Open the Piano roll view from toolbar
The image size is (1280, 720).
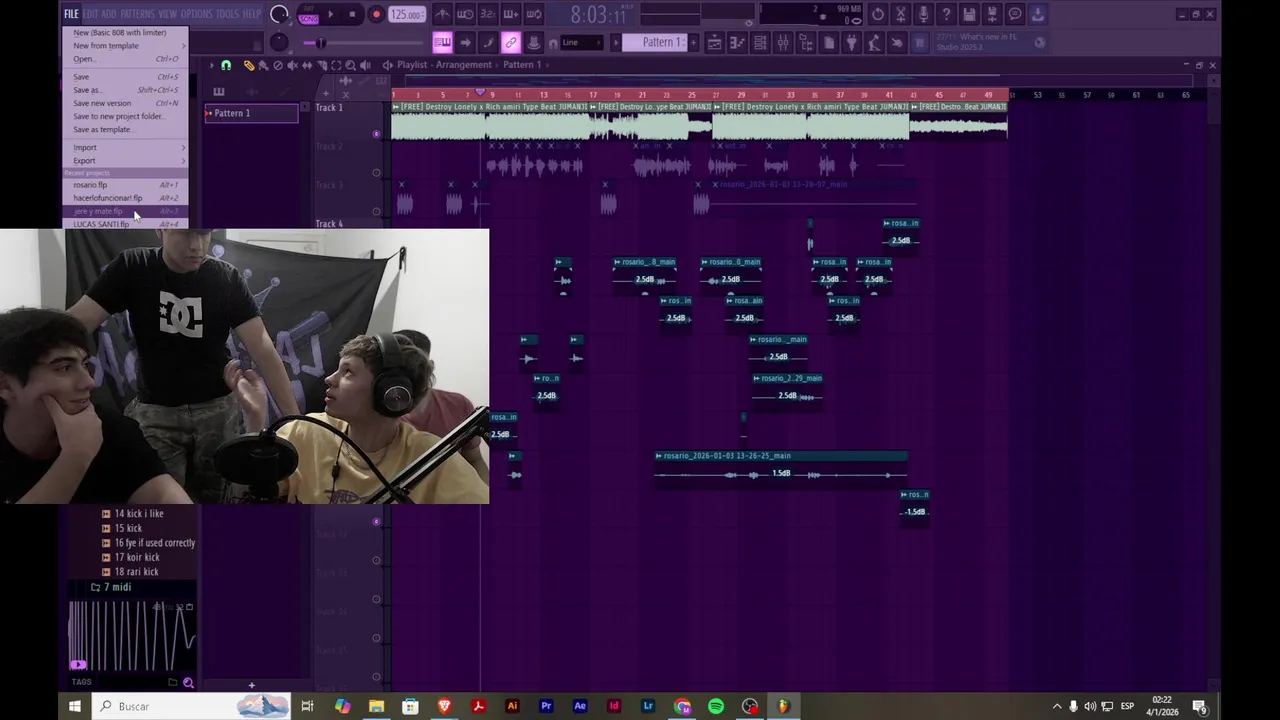[x=738, y=42]
